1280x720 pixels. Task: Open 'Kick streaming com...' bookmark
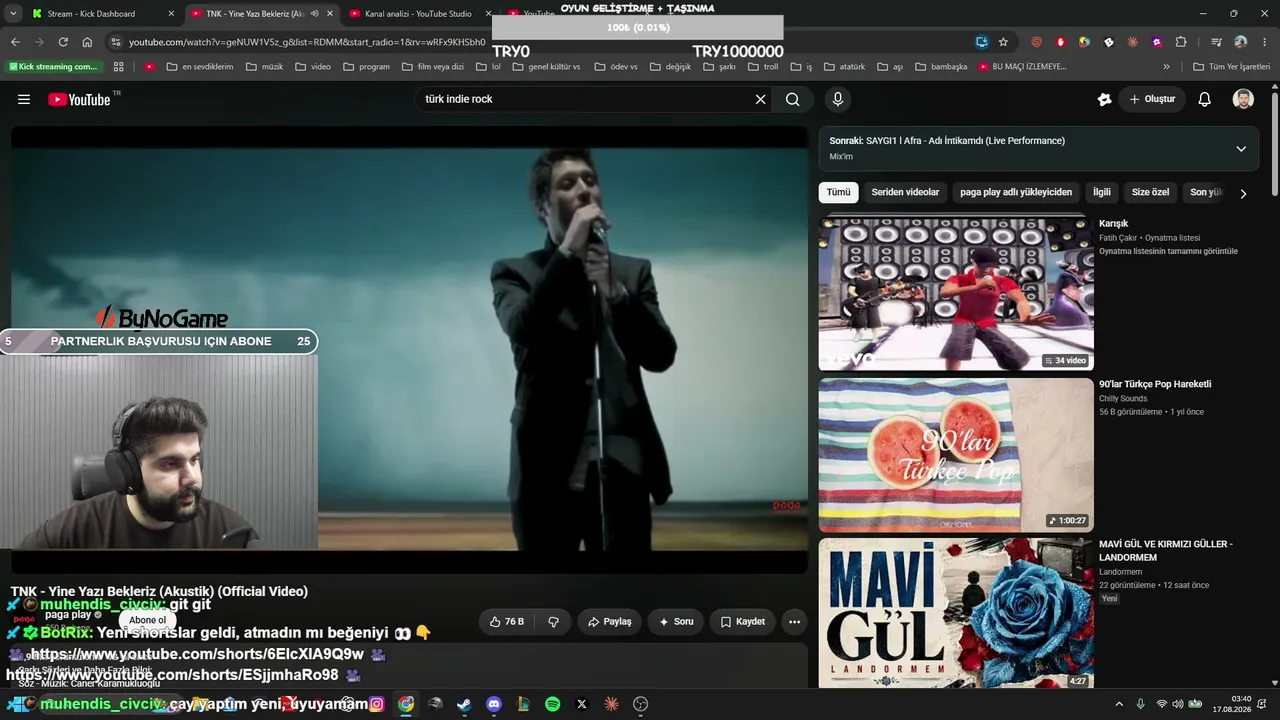tap(54, 67)
